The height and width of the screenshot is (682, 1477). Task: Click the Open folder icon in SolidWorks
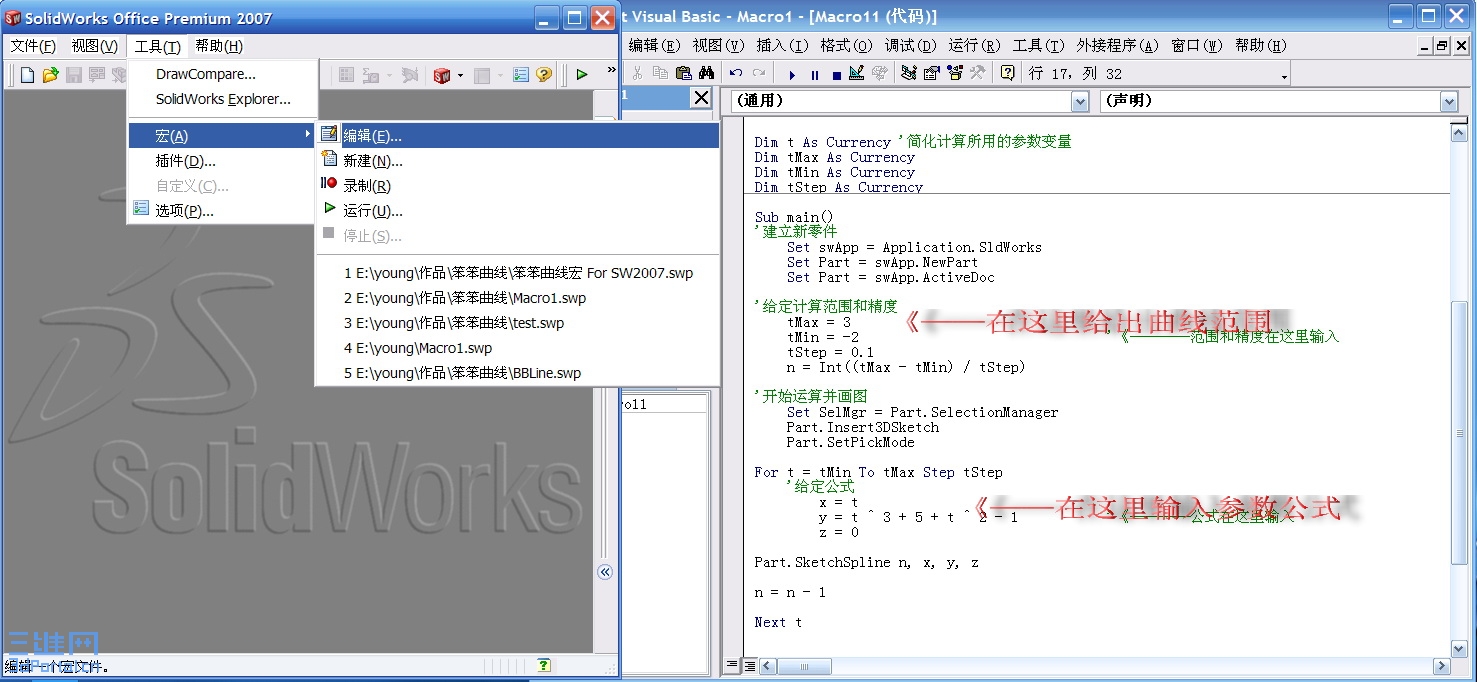50,75
